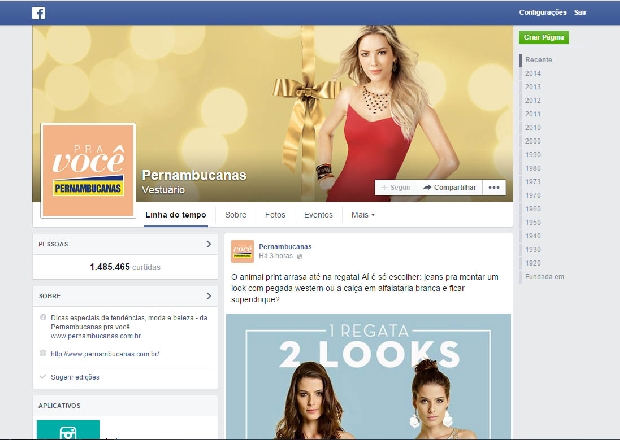
Task: Jump to 2014 on timeline
Action: pos(533,74)
